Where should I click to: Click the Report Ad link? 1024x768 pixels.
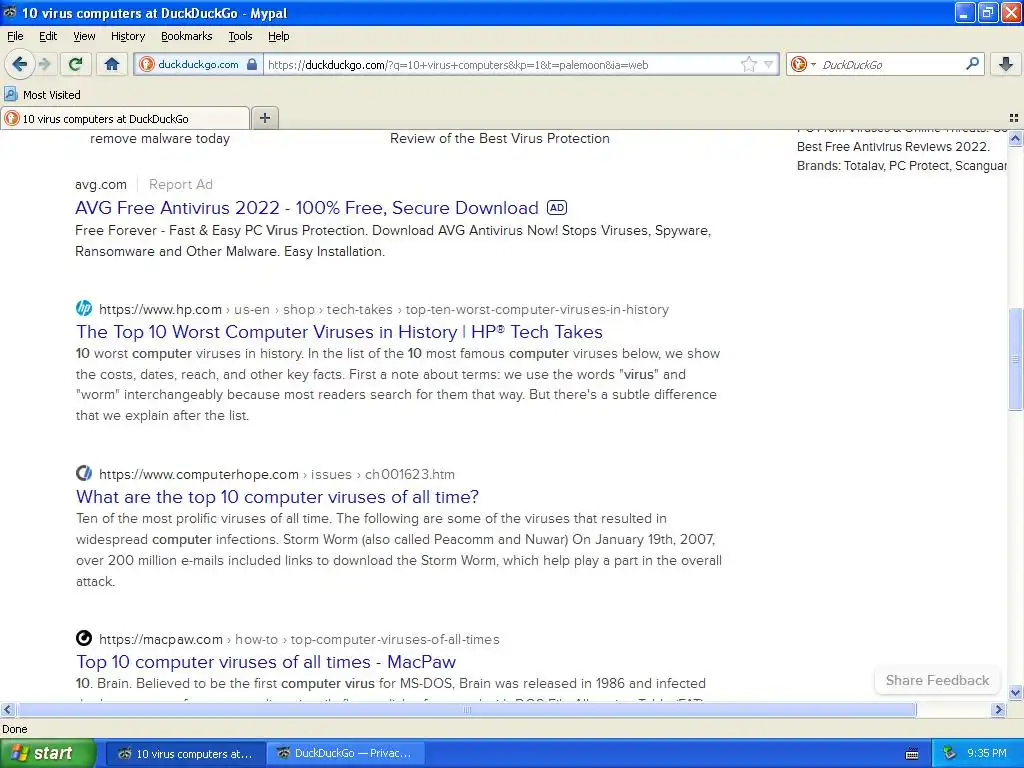[x=180, y=184]
